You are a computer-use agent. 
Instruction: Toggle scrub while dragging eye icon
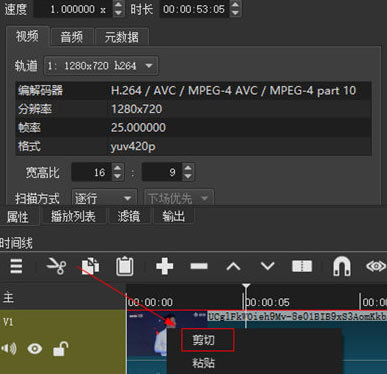[376, 266]
